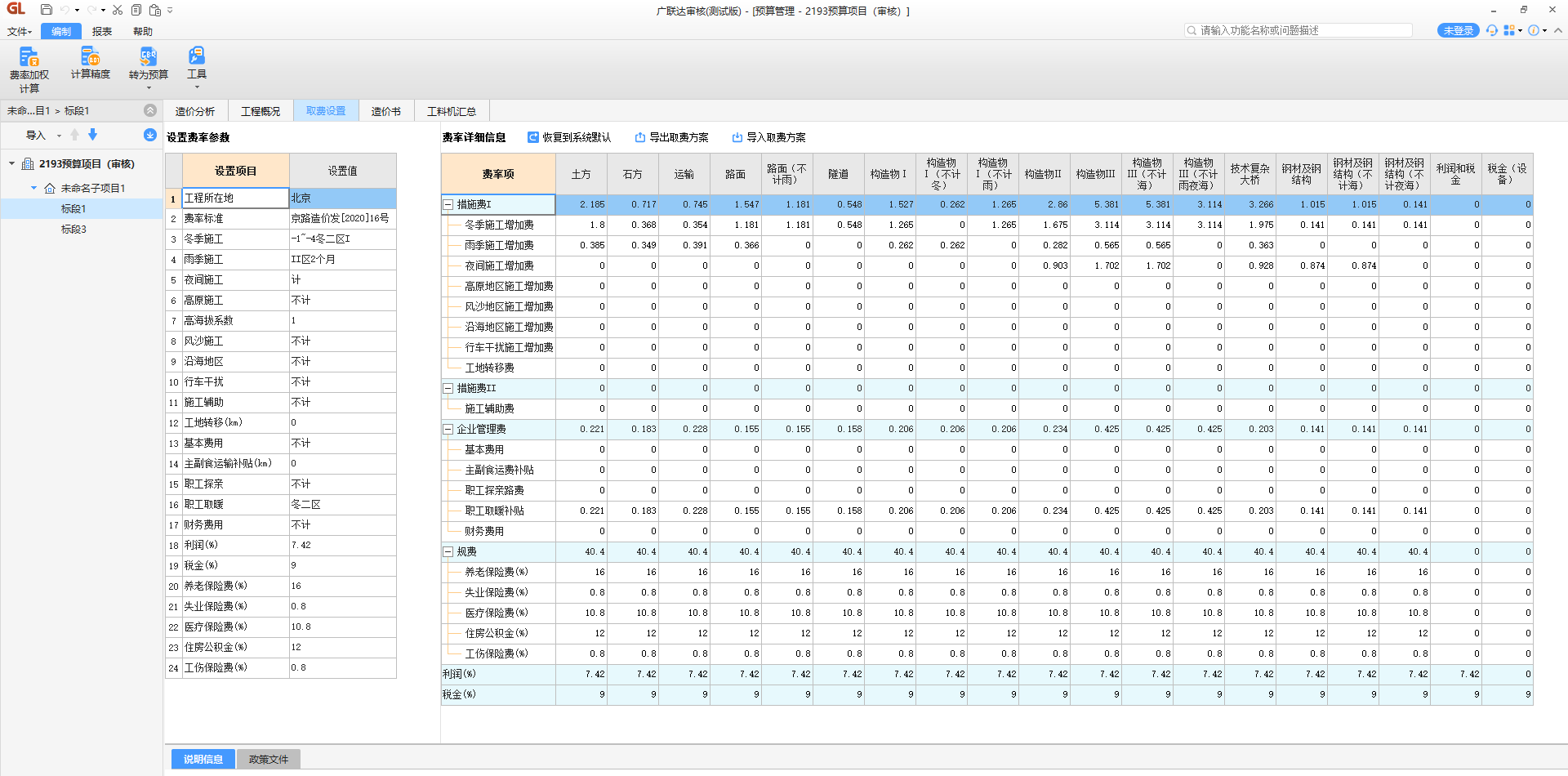Switch to the 造价书 tab
1568x776 pixels.
point(385,111)
